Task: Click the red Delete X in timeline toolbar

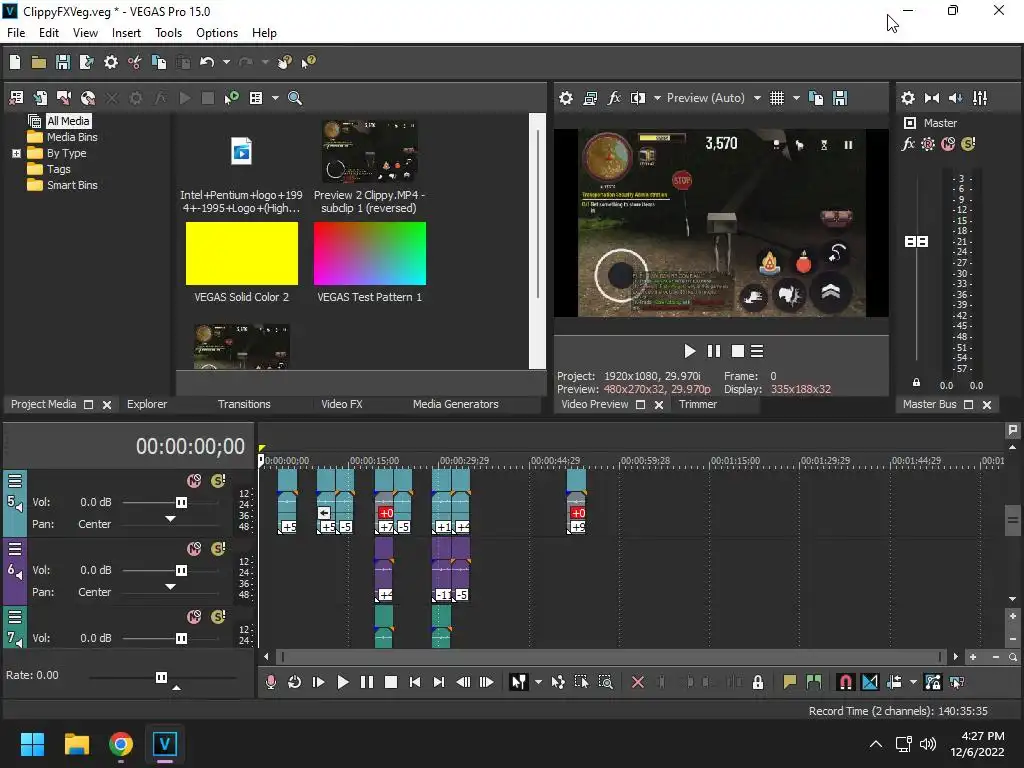Action: [638, 682]
